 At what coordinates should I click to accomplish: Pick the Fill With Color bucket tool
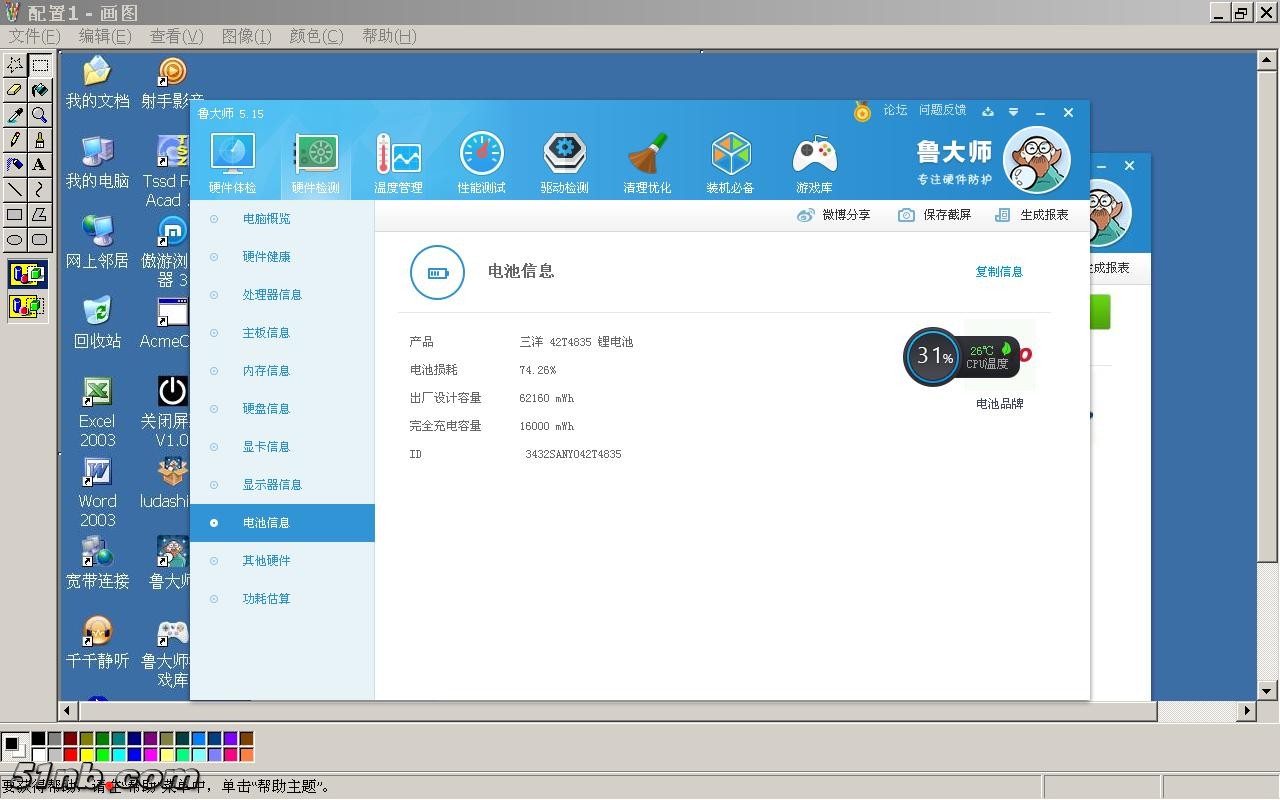39,91
